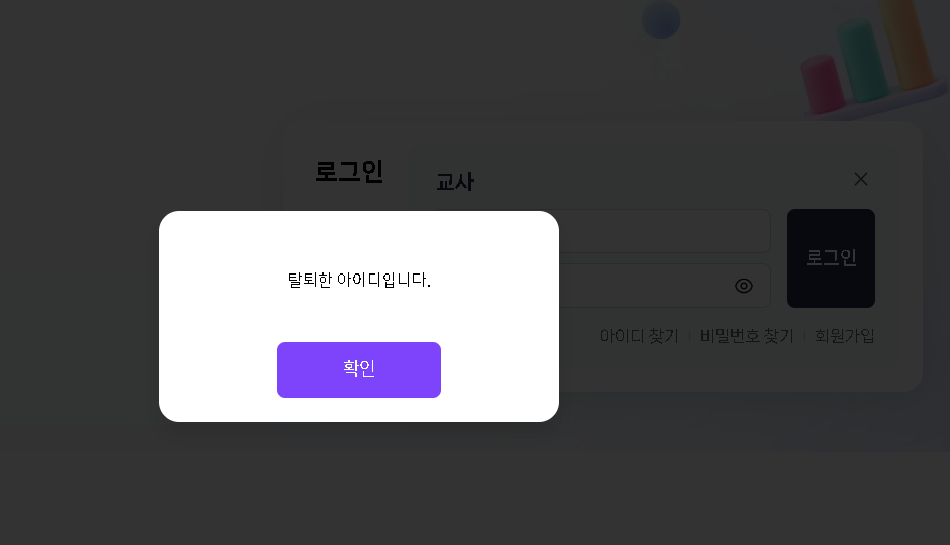
Task: Confirm the alert with the purple 확인 button
Action: point(359,370)
